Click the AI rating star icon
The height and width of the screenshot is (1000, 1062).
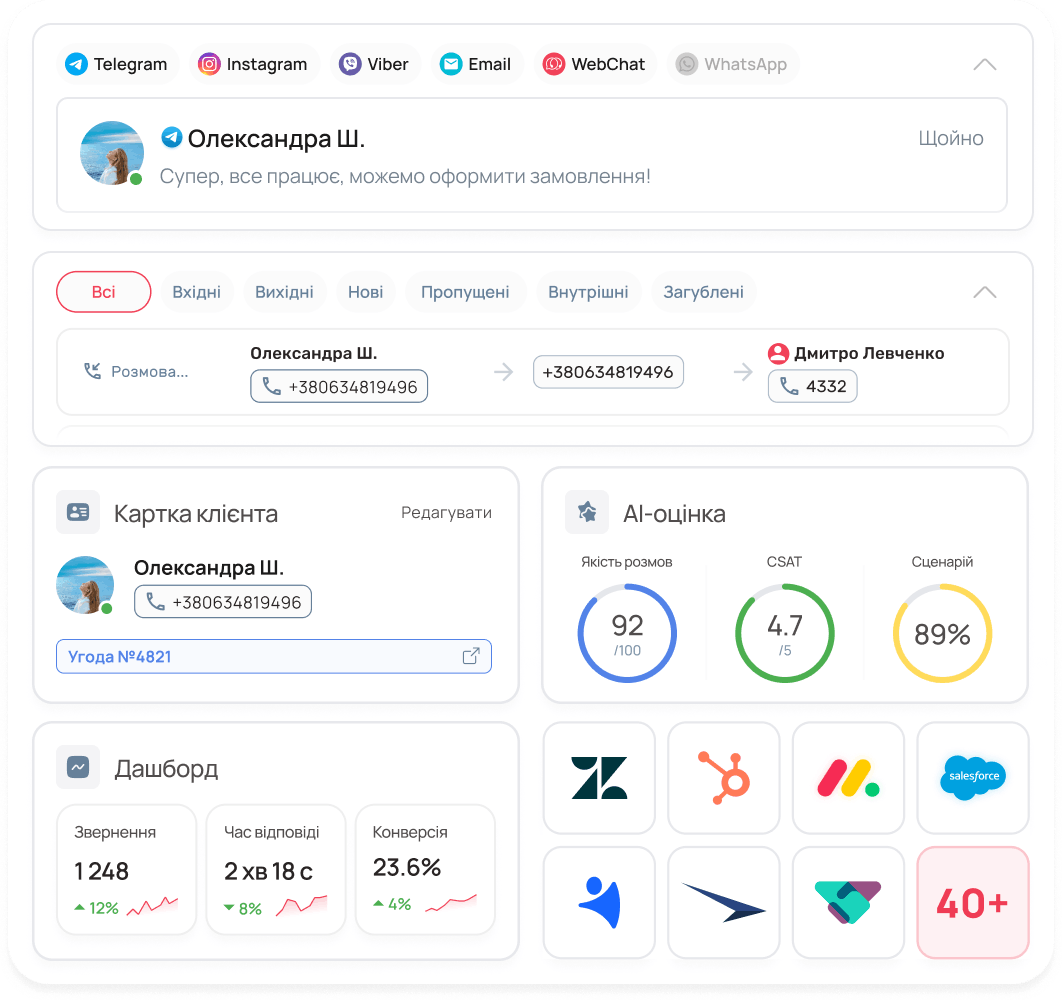pos(587,512)
